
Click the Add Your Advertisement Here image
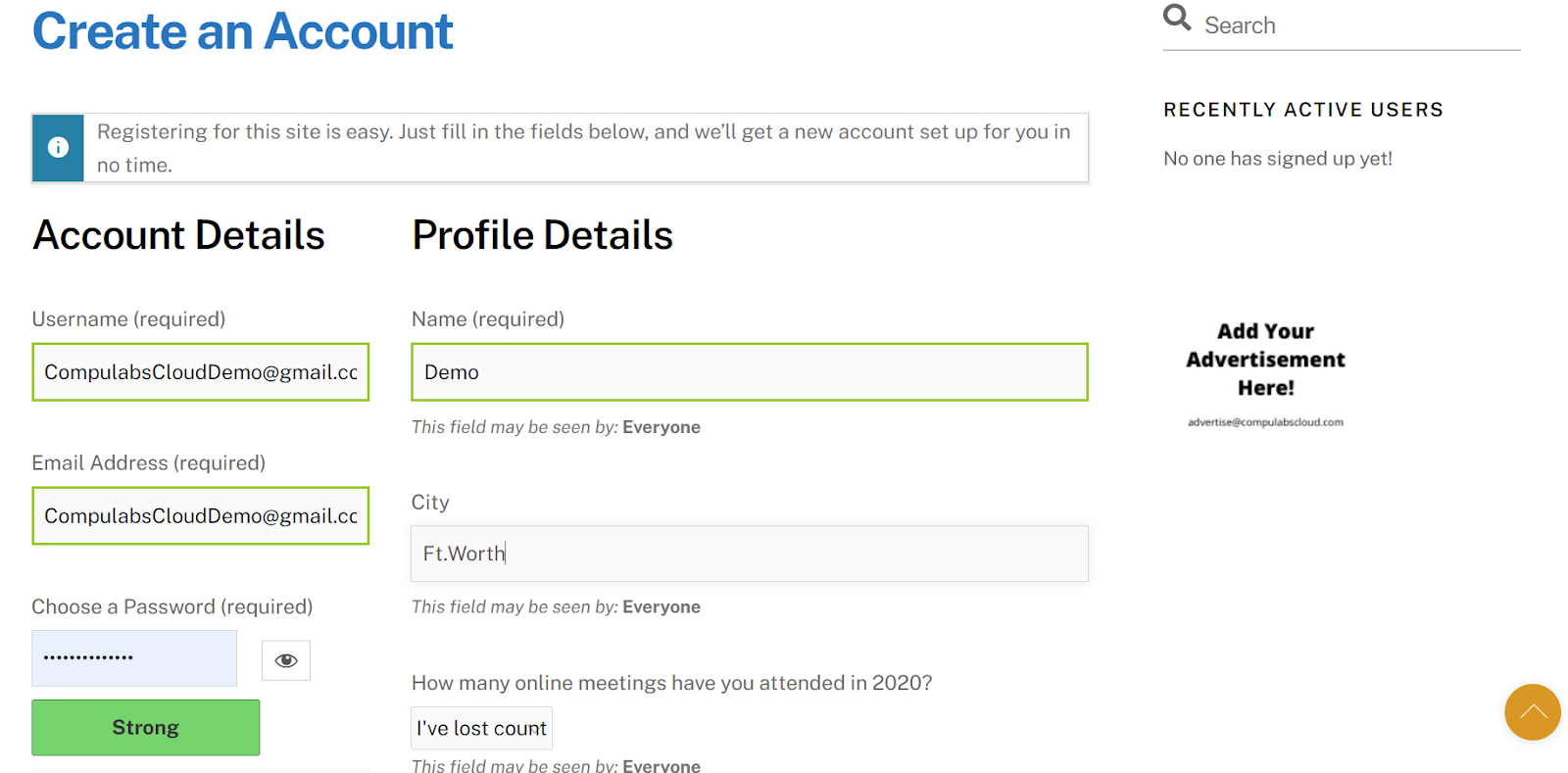coord(1265,360)
